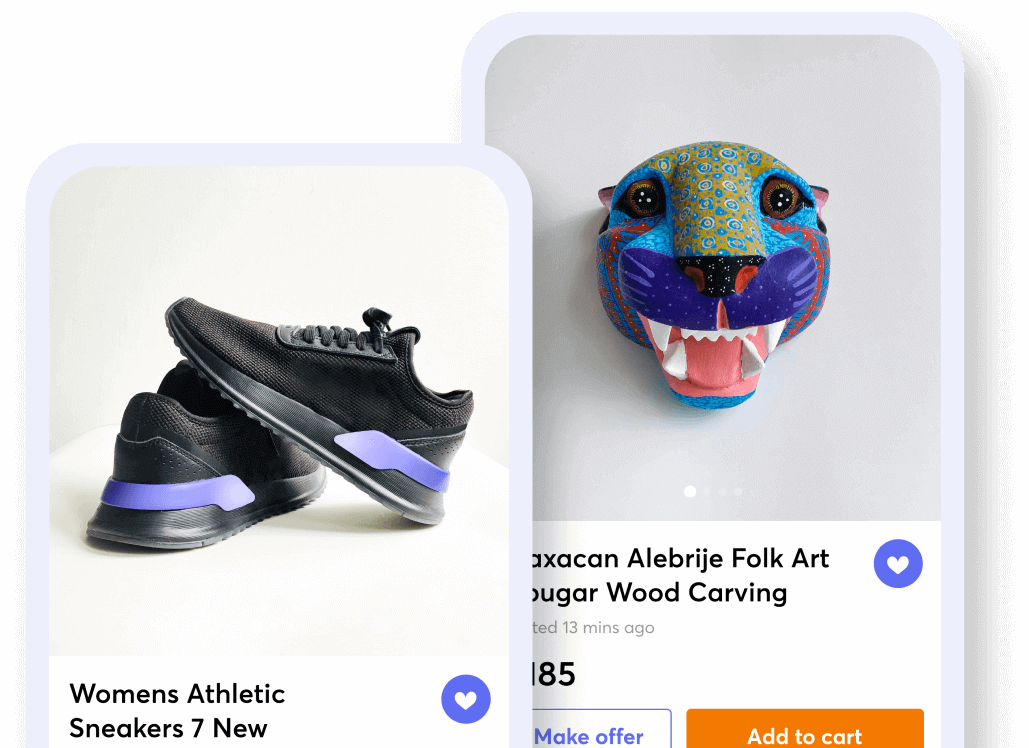Select the fourth carousel indicator dot
The height and width of the screenshot is (748, 1029).
pos(738,492)
